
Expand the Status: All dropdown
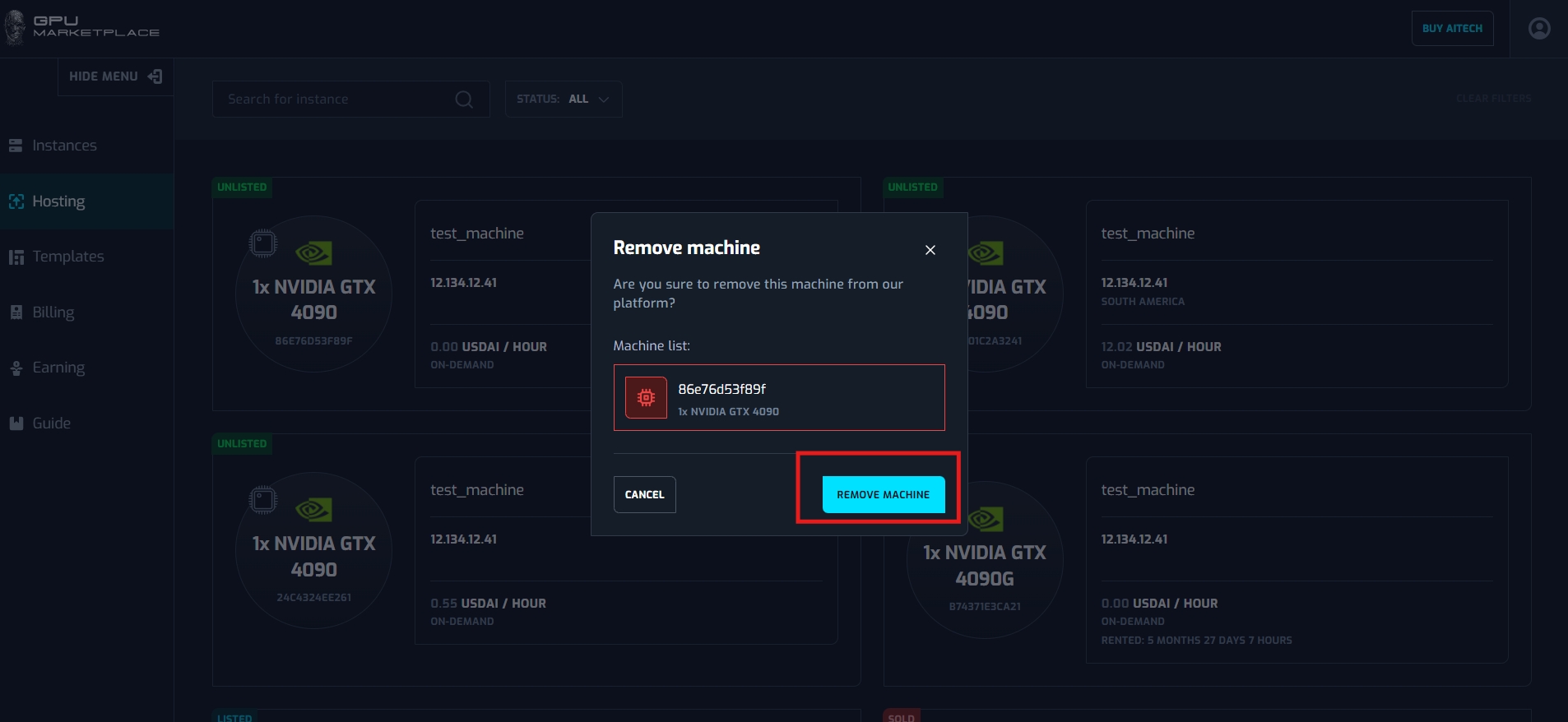tap(563, 100)
